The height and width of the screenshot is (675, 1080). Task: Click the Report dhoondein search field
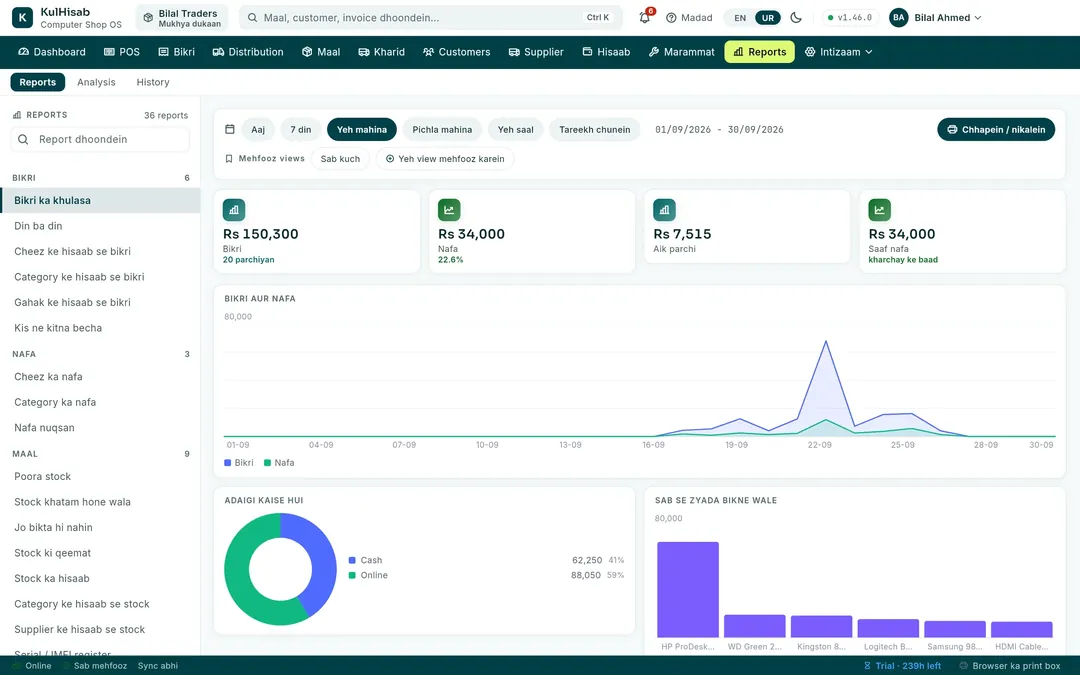(100, 139)
